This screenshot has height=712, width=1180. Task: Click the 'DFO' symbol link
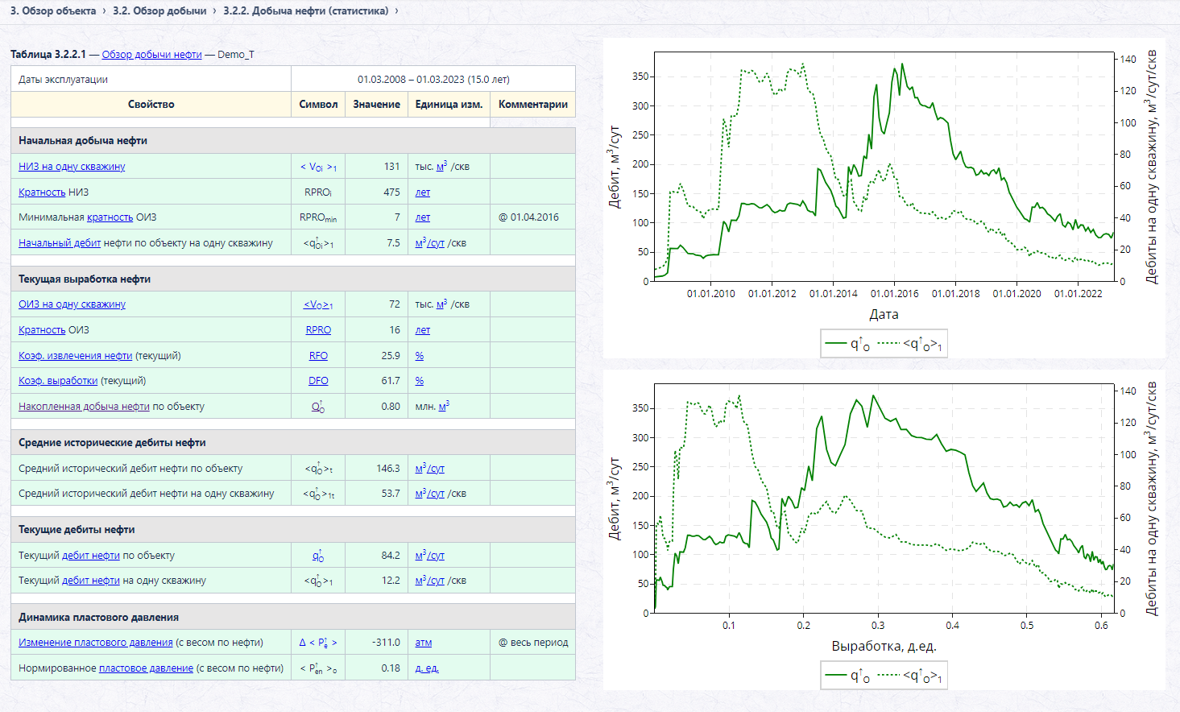click(318, 381)
